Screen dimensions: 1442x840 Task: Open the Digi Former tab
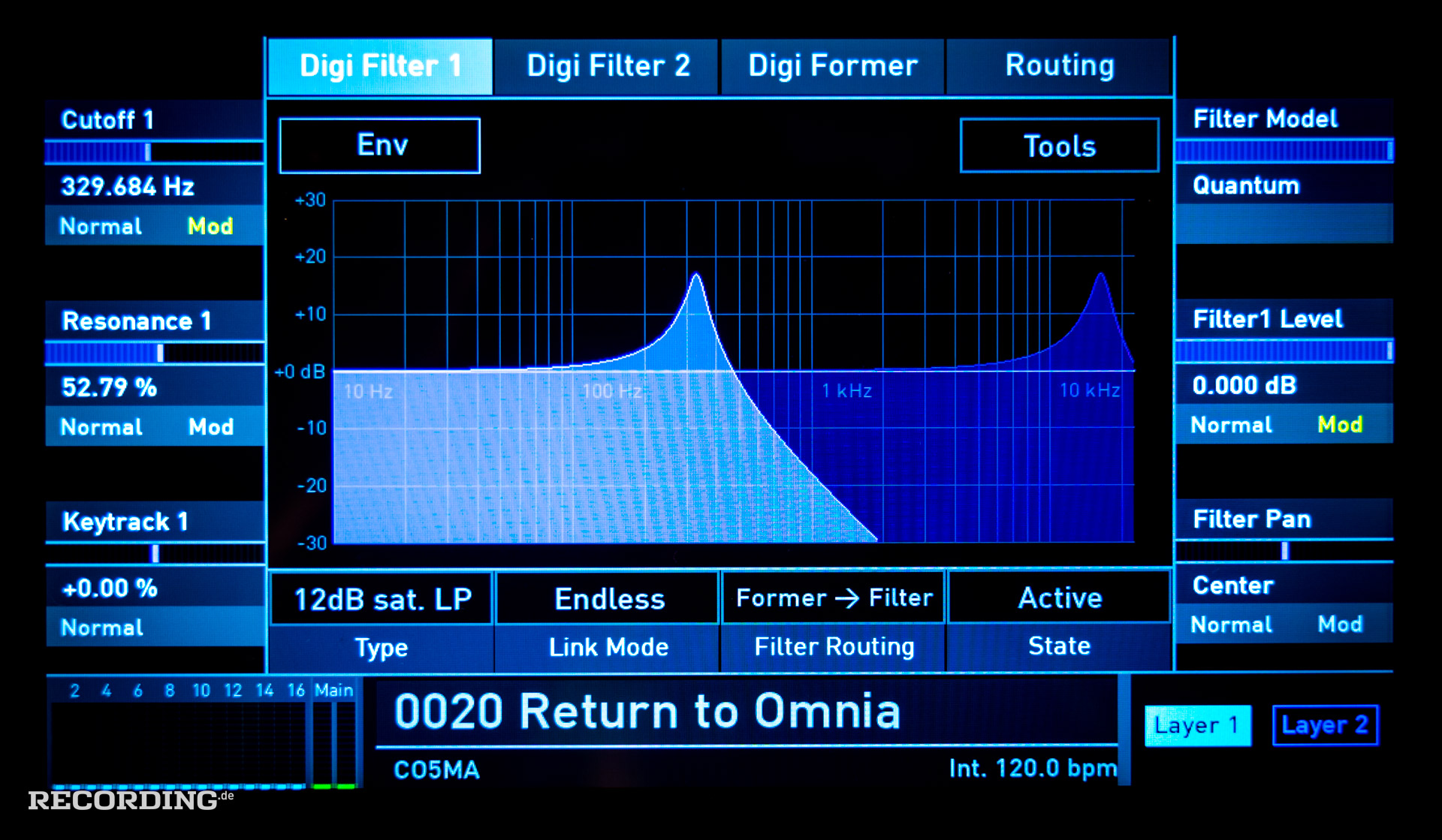[x=832, y=67]
